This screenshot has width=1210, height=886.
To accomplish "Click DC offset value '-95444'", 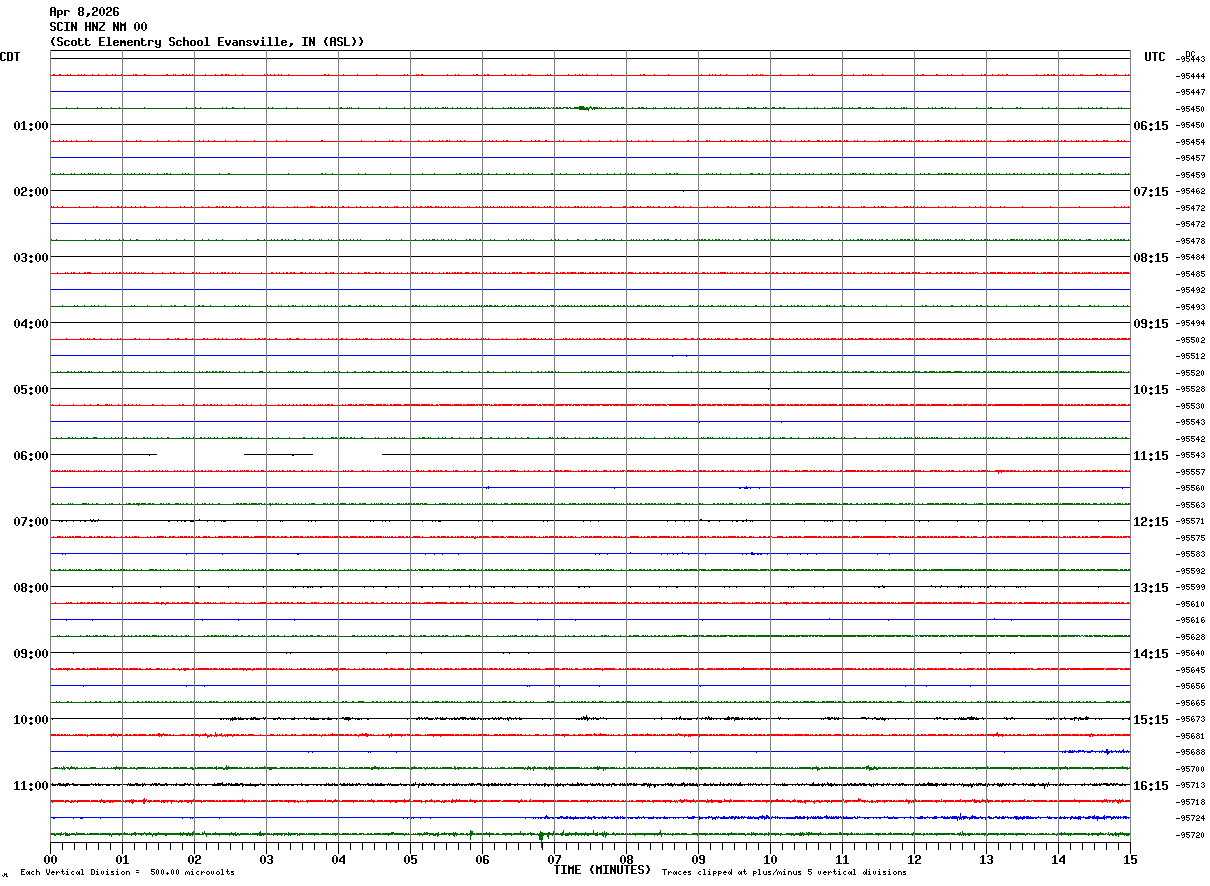I will (1191, 76).
